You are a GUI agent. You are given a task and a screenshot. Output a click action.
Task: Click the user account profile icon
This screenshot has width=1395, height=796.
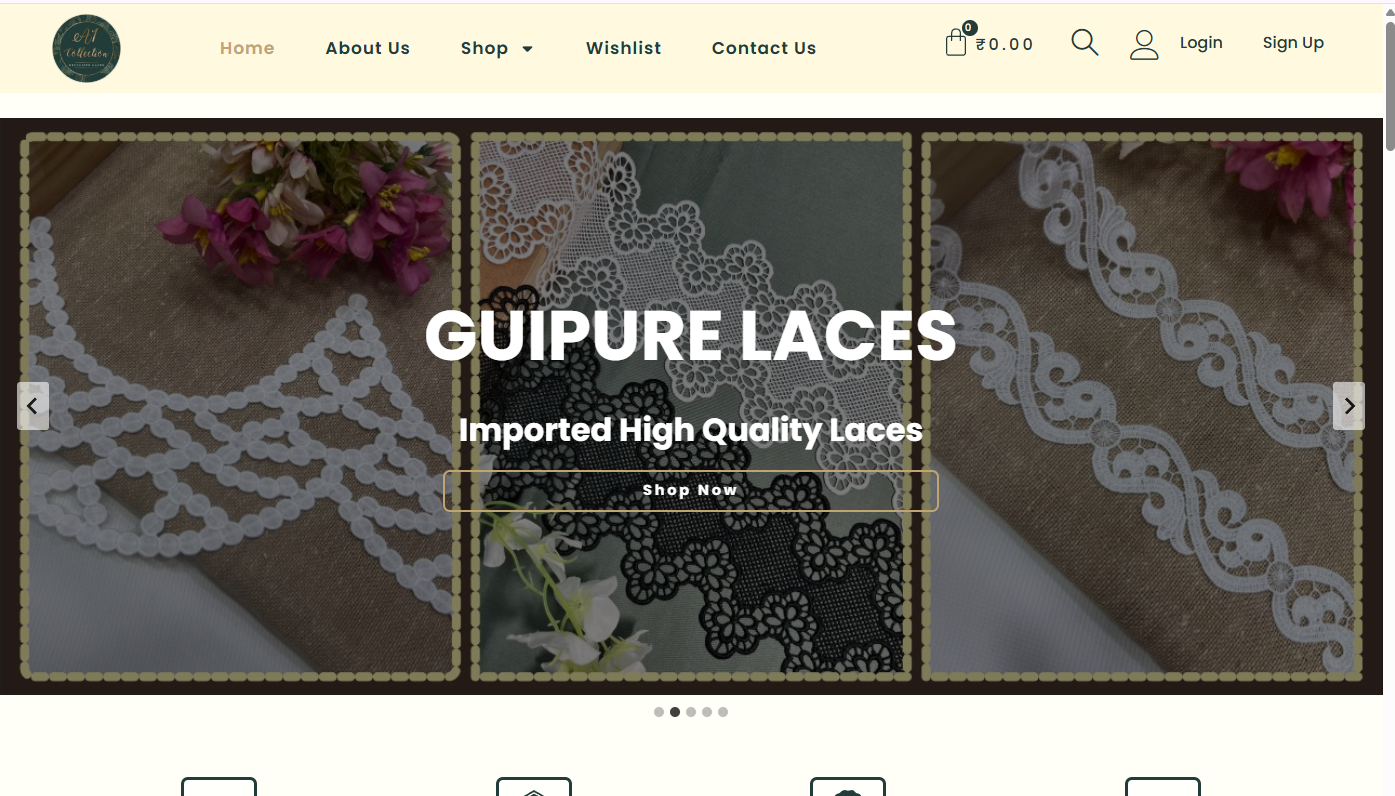pos(1144,44)
